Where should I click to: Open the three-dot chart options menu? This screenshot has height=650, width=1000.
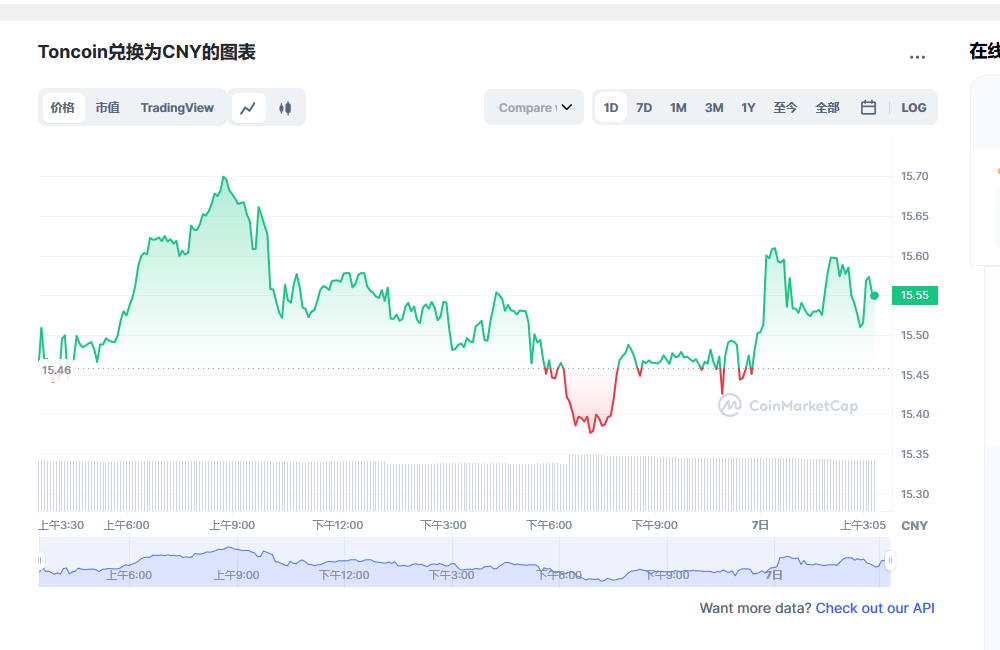click(917, 57)
